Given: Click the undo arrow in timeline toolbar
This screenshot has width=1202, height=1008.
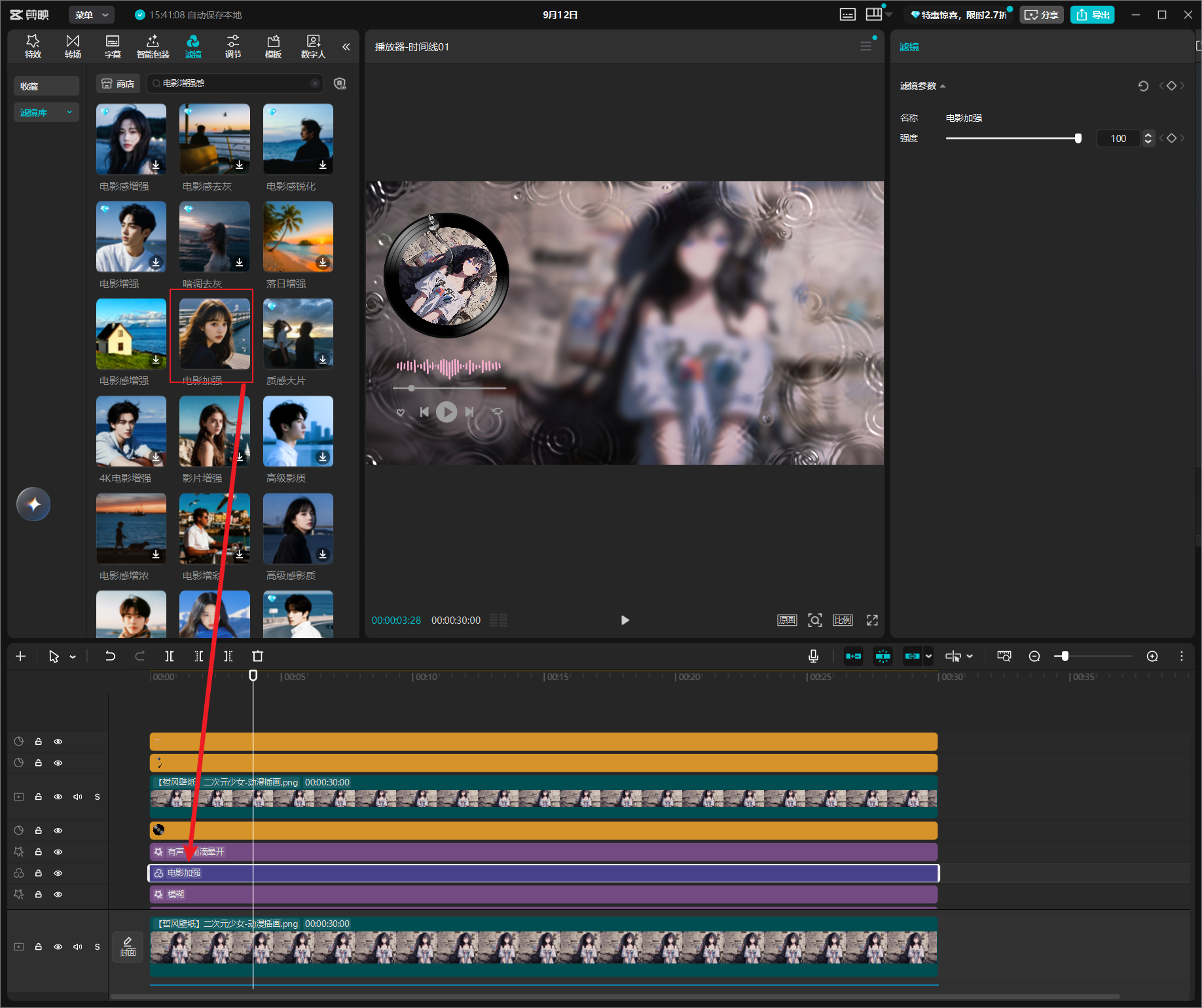Looking at the screenshot, I should [110, 656].
